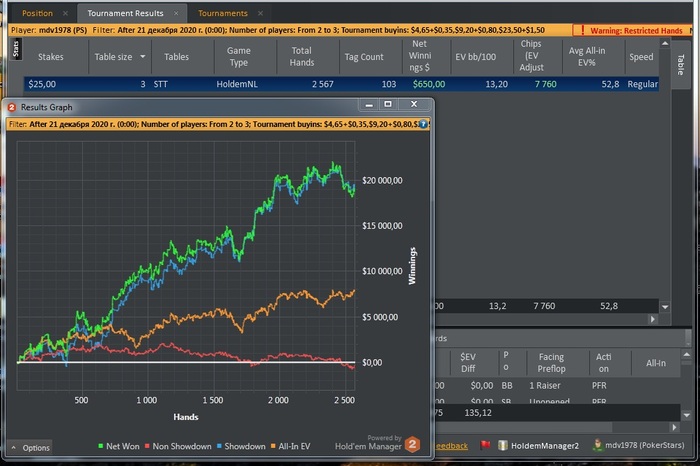Image resolution: width=700 pixels, height=466 pixels.
Task: Click mdv1978 (PokerStars) player label
Action: point(645,445)
